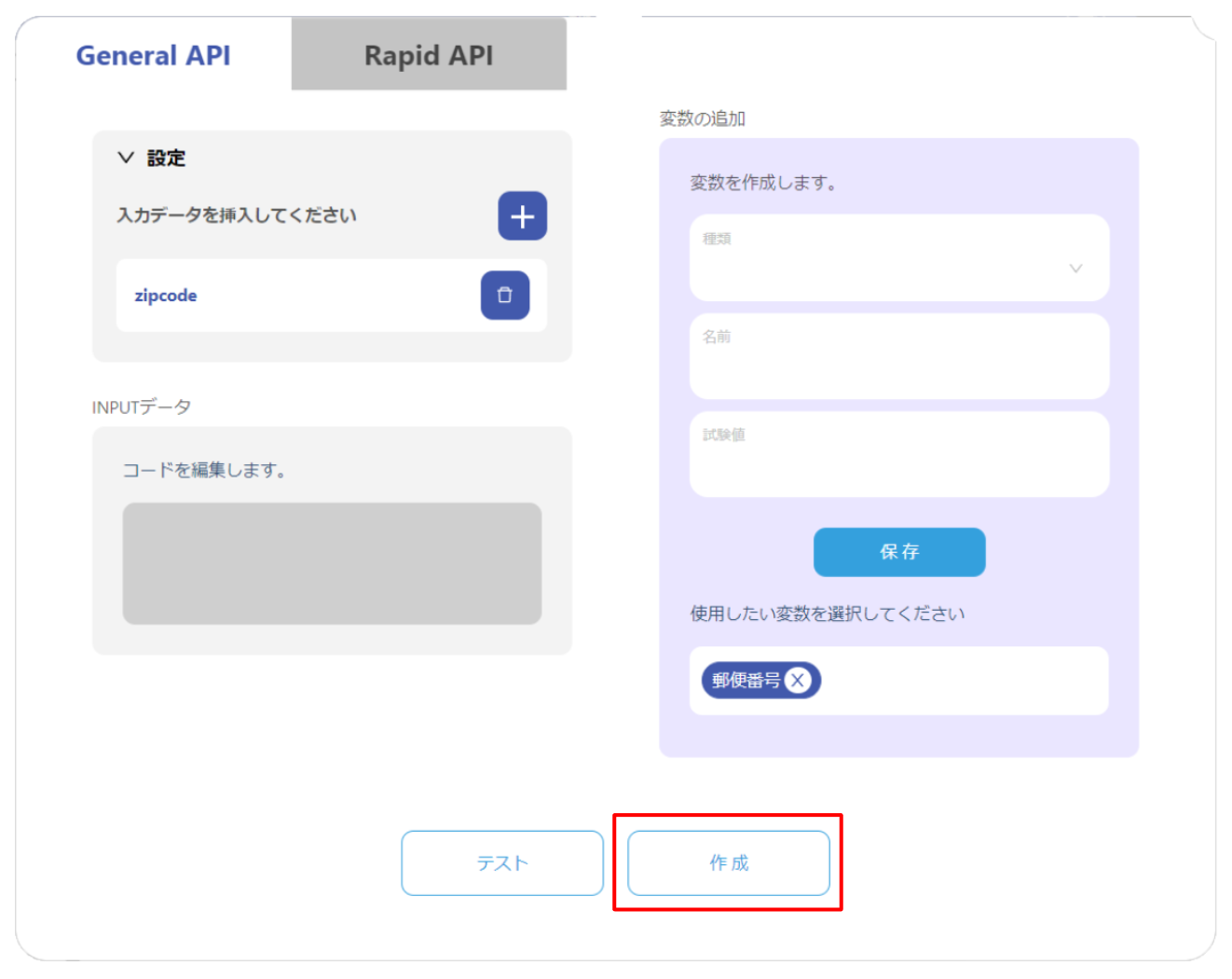Screen dimensions: 1232x979
Task: Focus the 名前 input field
Action: pos(899,356)
